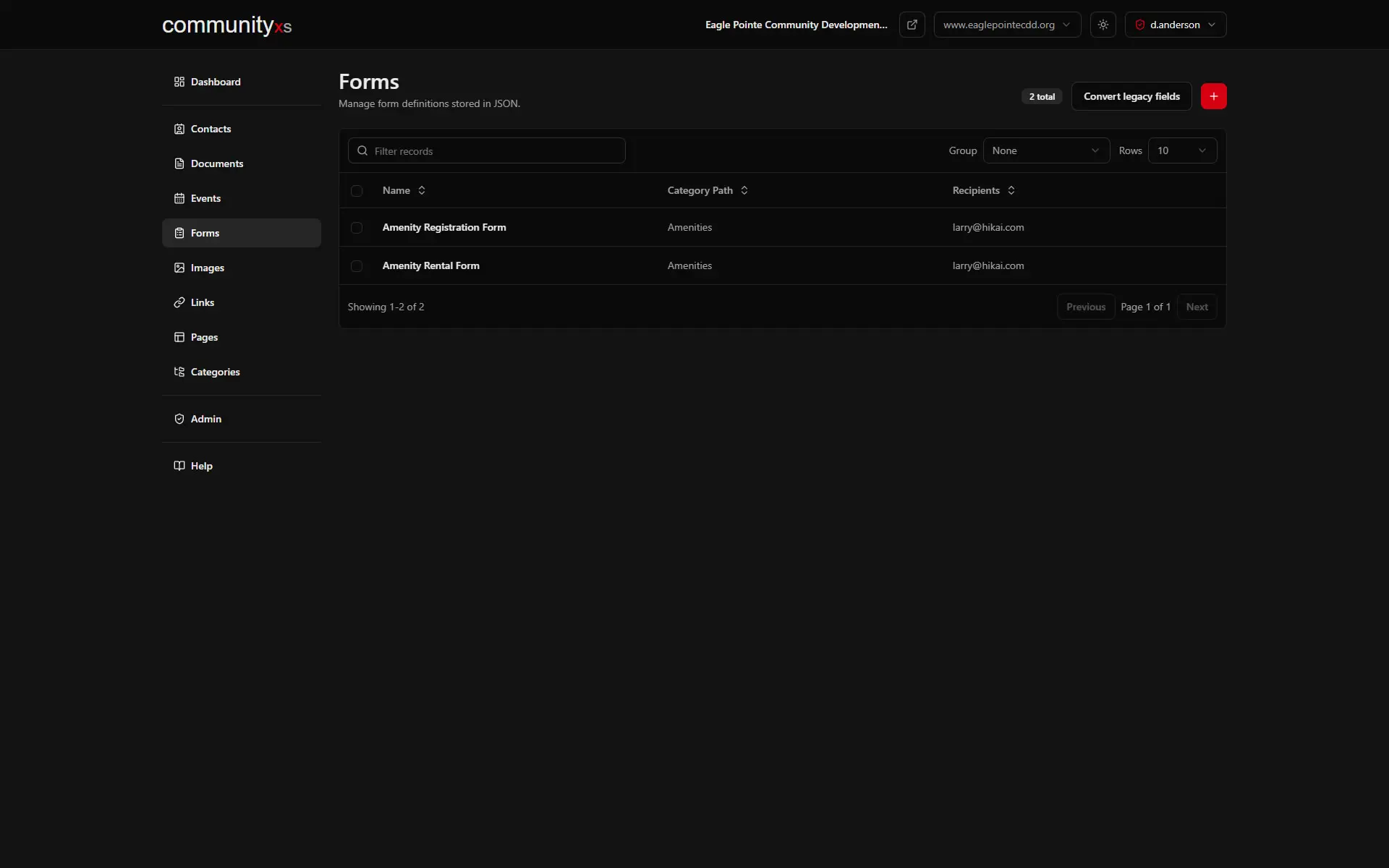
Task: Click the Help book icon
Action: (x=179, y=466)
